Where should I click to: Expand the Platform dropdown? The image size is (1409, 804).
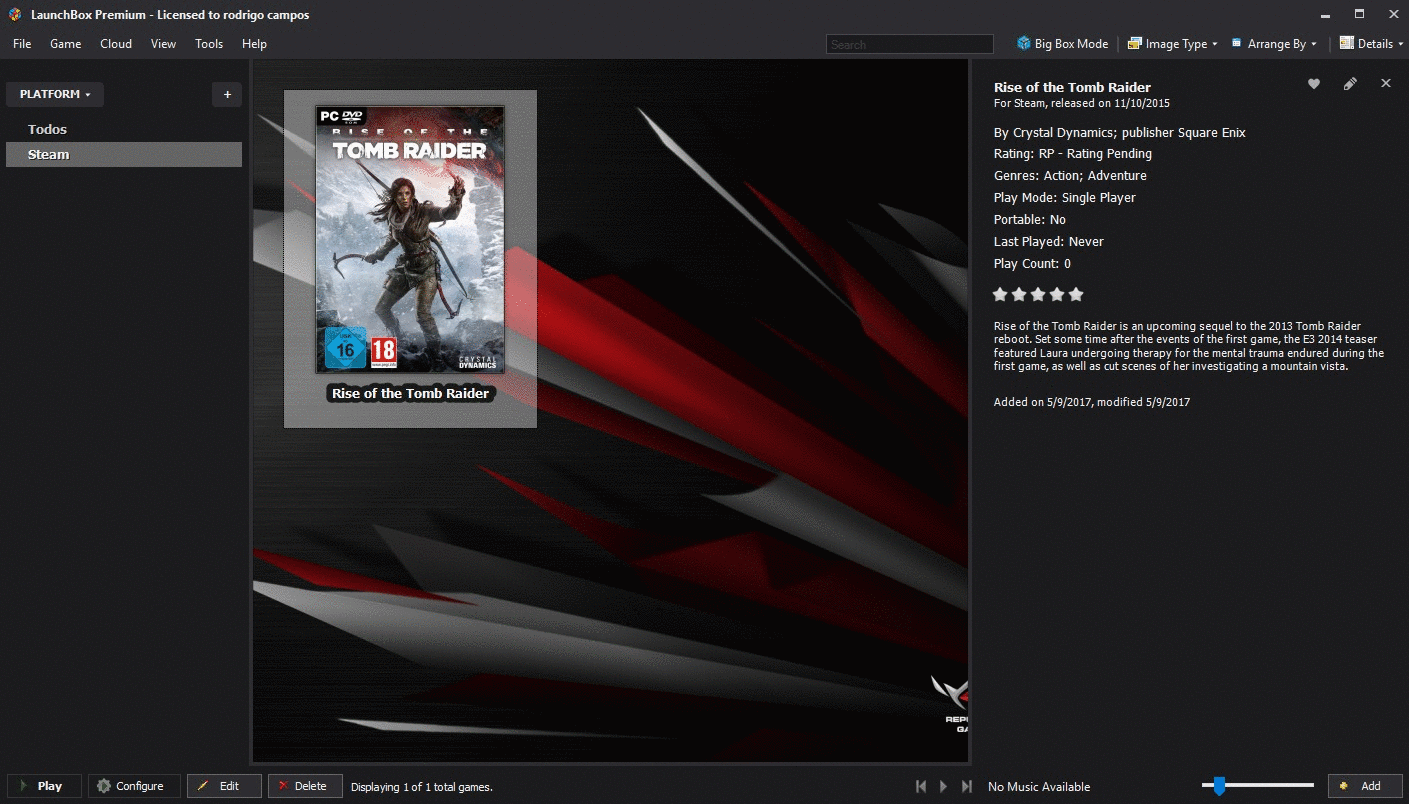pos(55,94)
